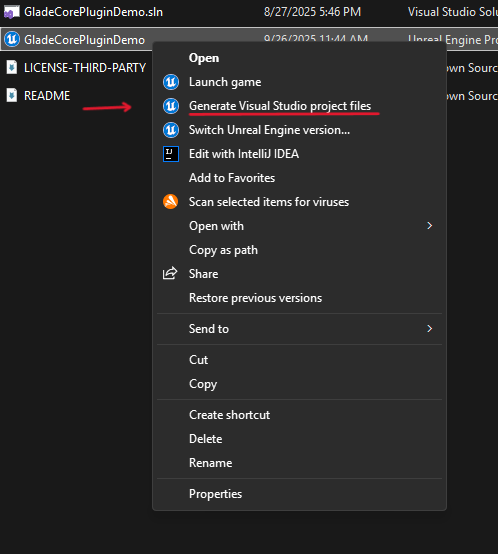498x554 pixels.
Task: Select the LICENSE-THIRD-PARTY file name
Action: tap(85, 67)
